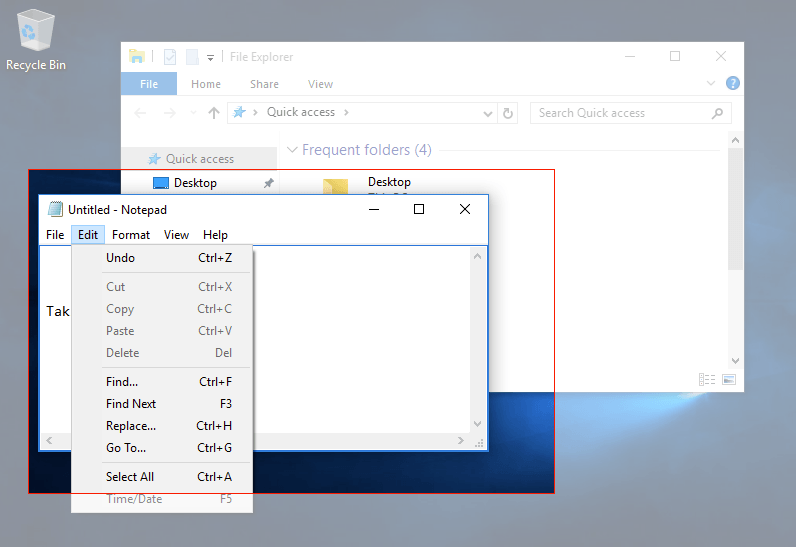Click the Quick access star in address bar
The image size is (796, 547).
[x=239, y=113]
